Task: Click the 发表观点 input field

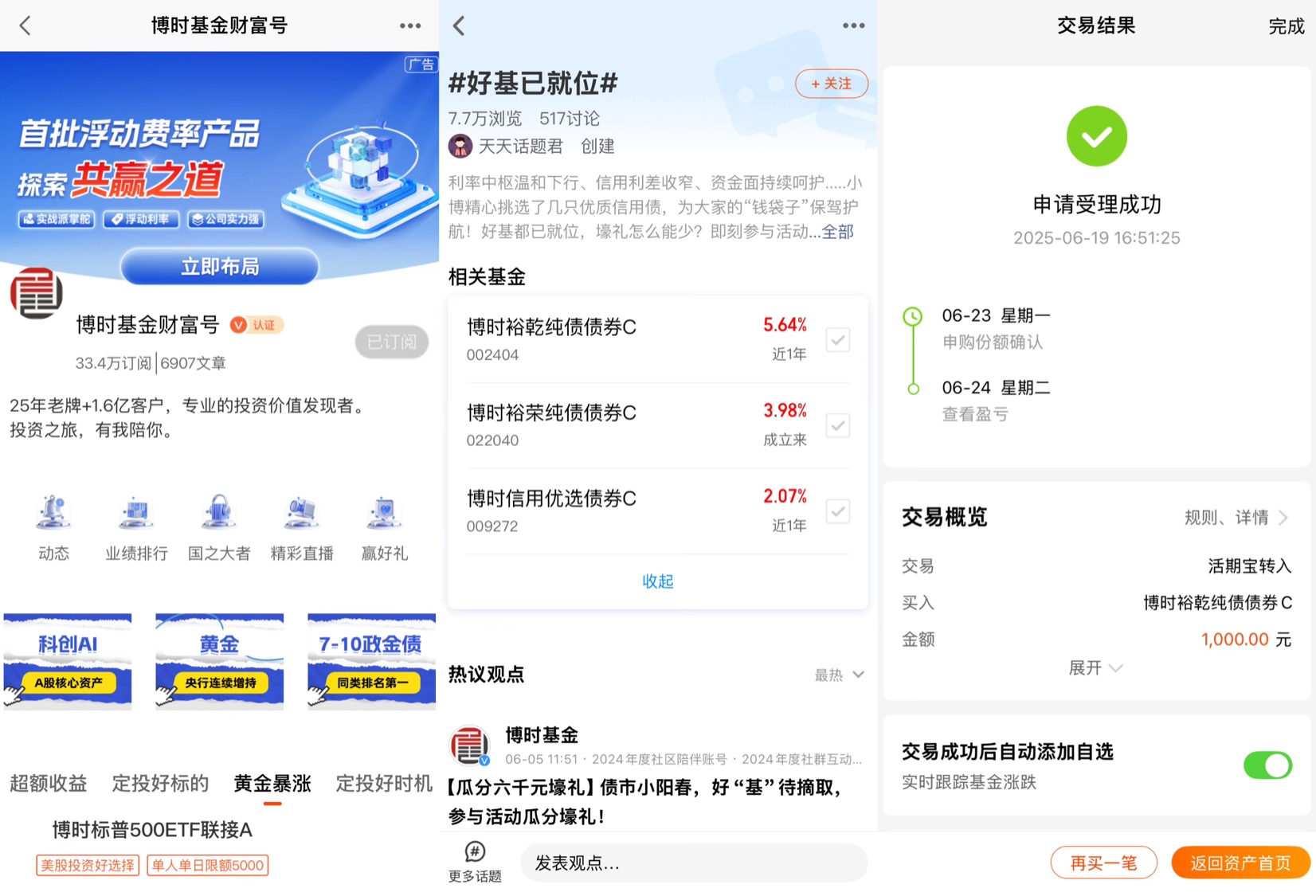Action: [x=694, y=863]
